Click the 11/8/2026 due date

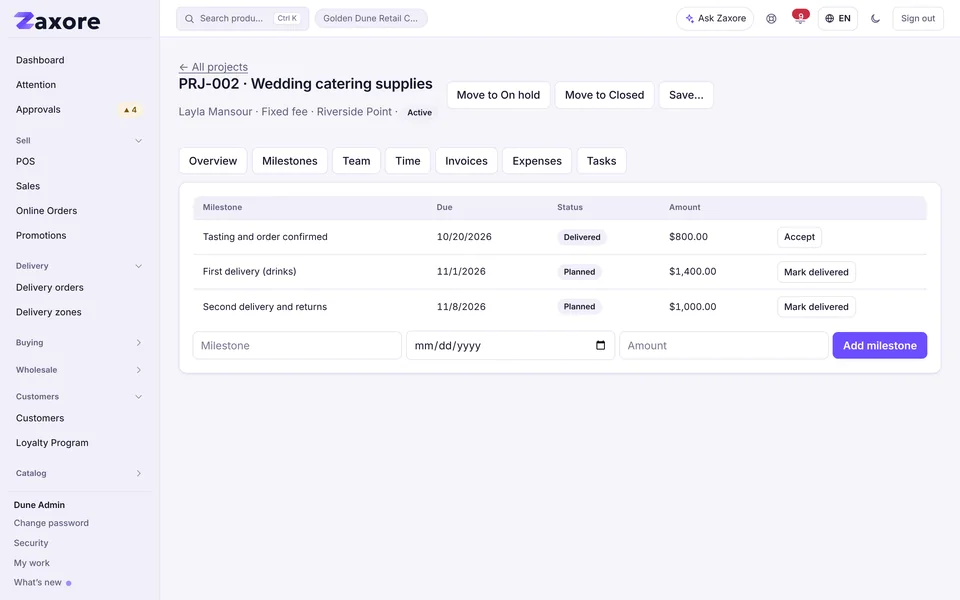(x=461, y=307)
